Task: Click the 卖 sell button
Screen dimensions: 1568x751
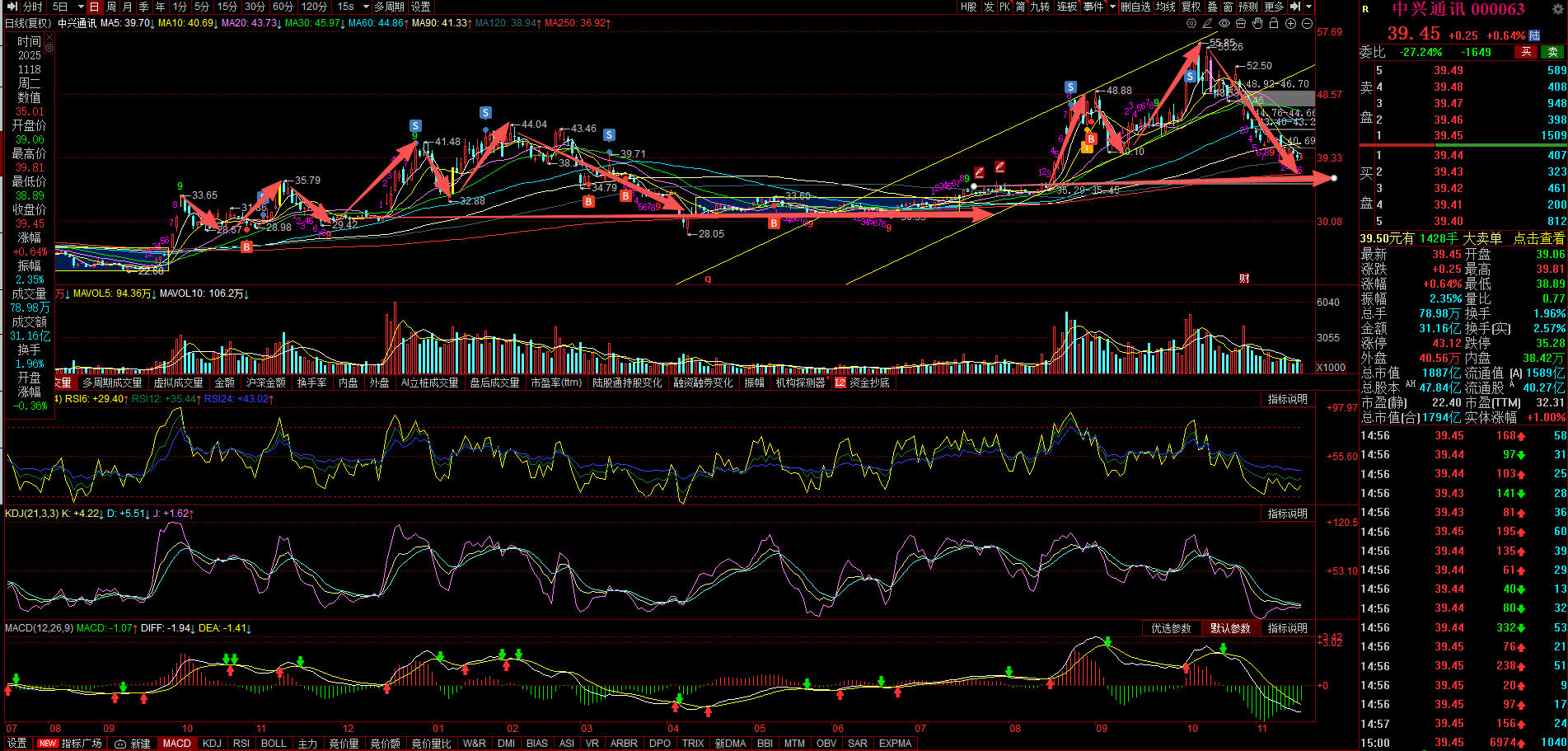Action: (1552, 52)
